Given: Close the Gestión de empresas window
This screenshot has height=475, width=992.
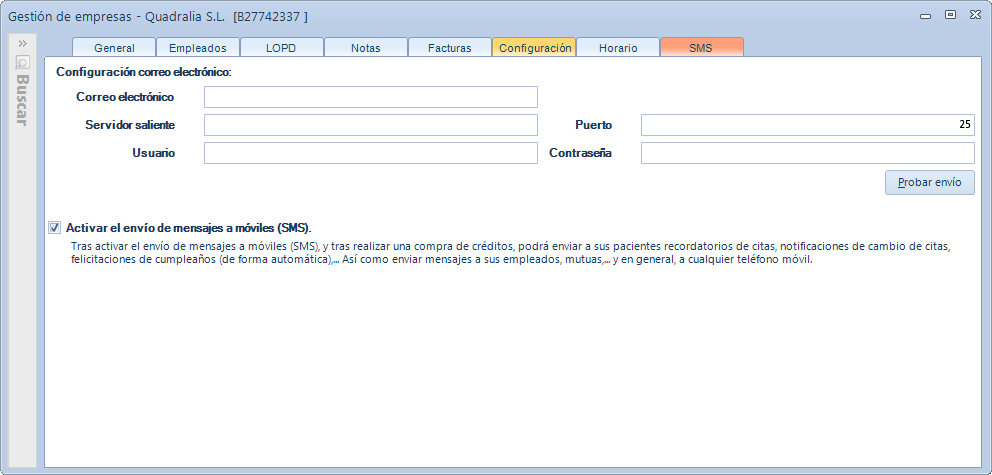Looking at the screenshot, I should [973, 14].
